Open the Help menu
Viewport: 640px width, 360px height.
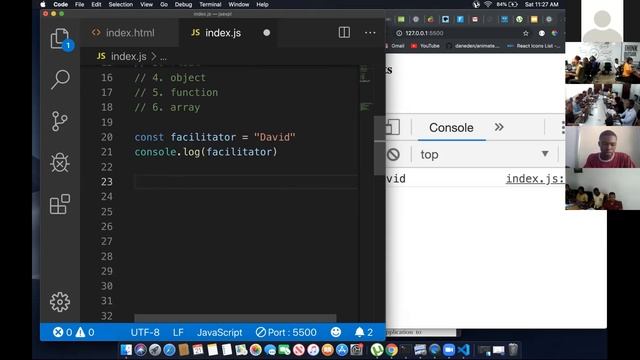[x=262, y=4]
